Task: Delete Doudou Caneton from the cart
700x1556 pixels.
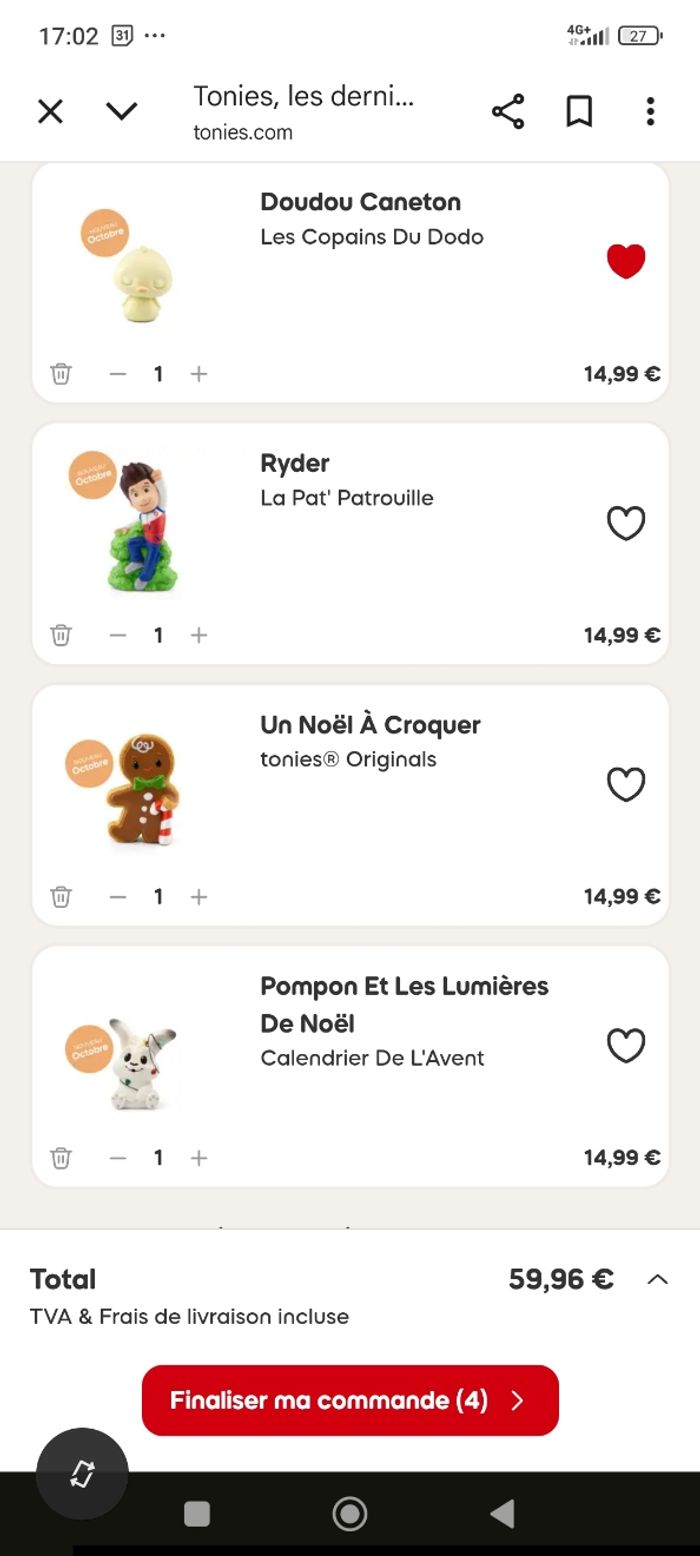Action: pos(61,374)
